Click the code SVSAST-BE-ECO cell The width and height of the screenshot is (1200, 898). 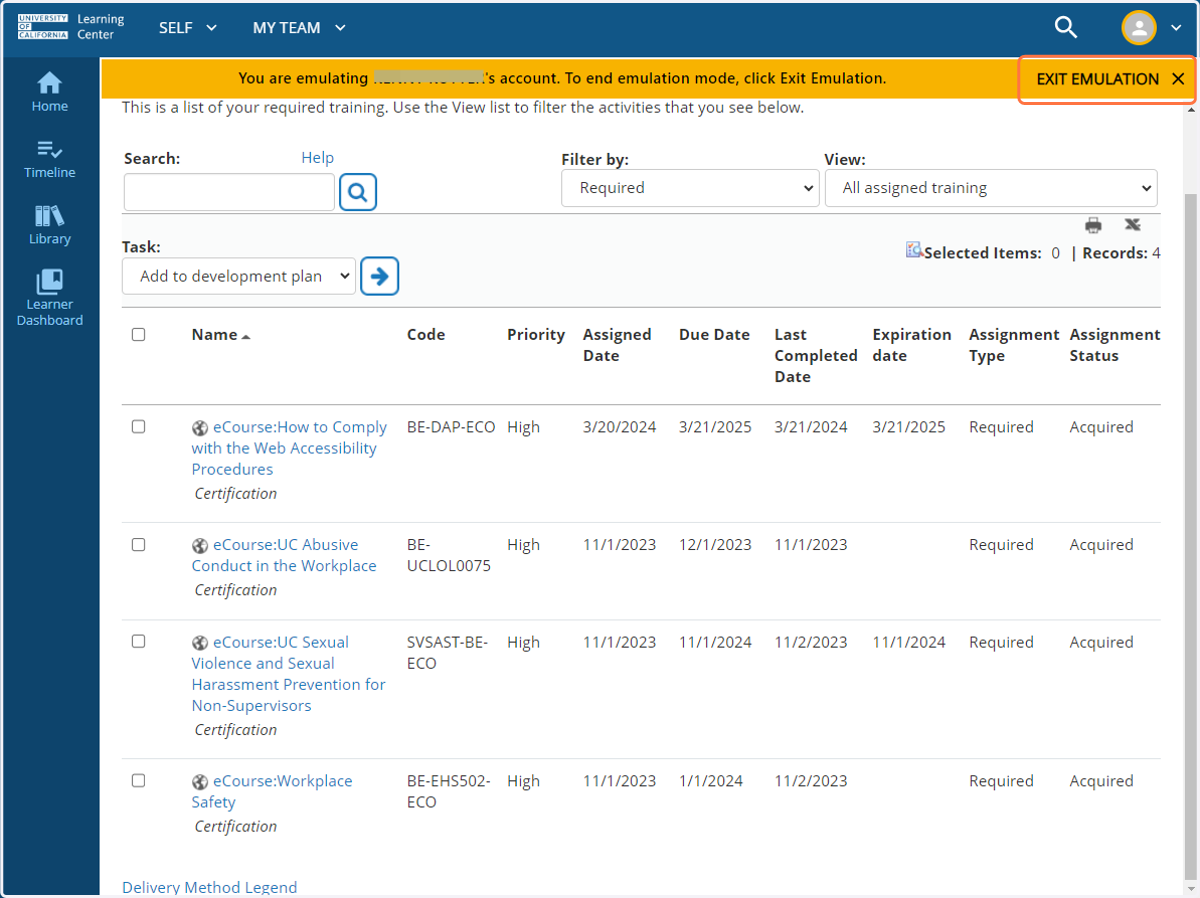point(447,653)
